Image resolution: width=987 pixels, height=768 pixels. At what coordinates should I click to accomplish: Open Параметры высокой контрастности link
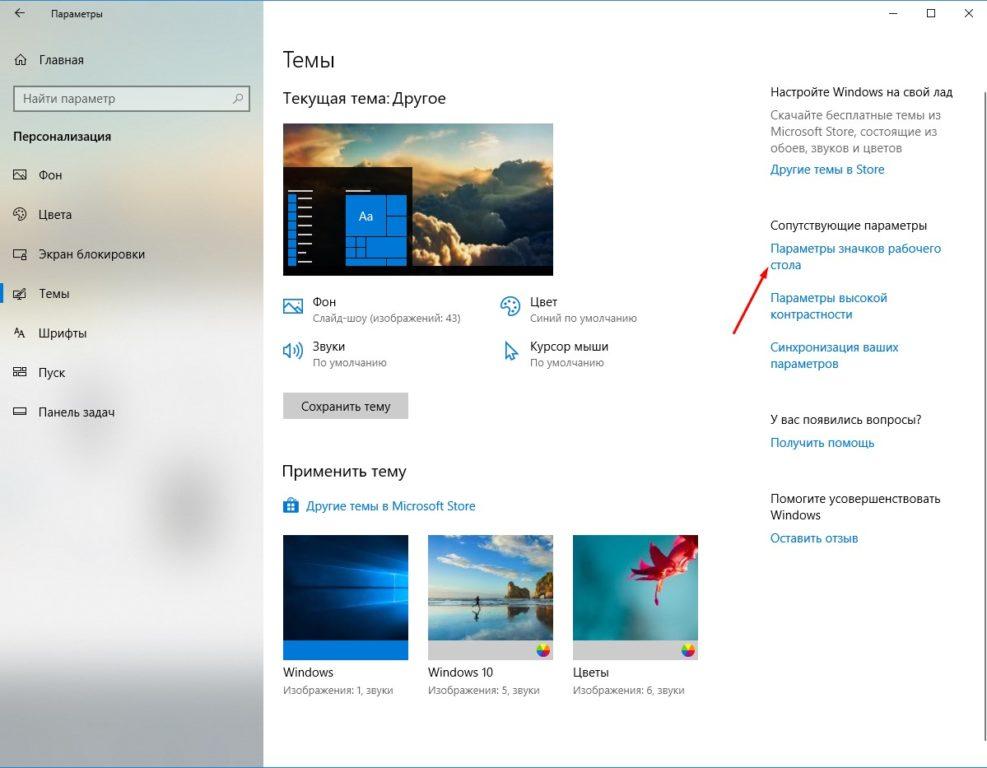[828, 306]
